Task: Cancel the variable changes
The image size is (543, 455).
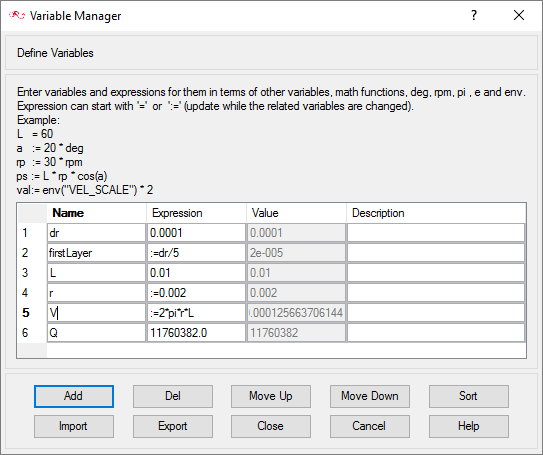Action: click(370, 426)
